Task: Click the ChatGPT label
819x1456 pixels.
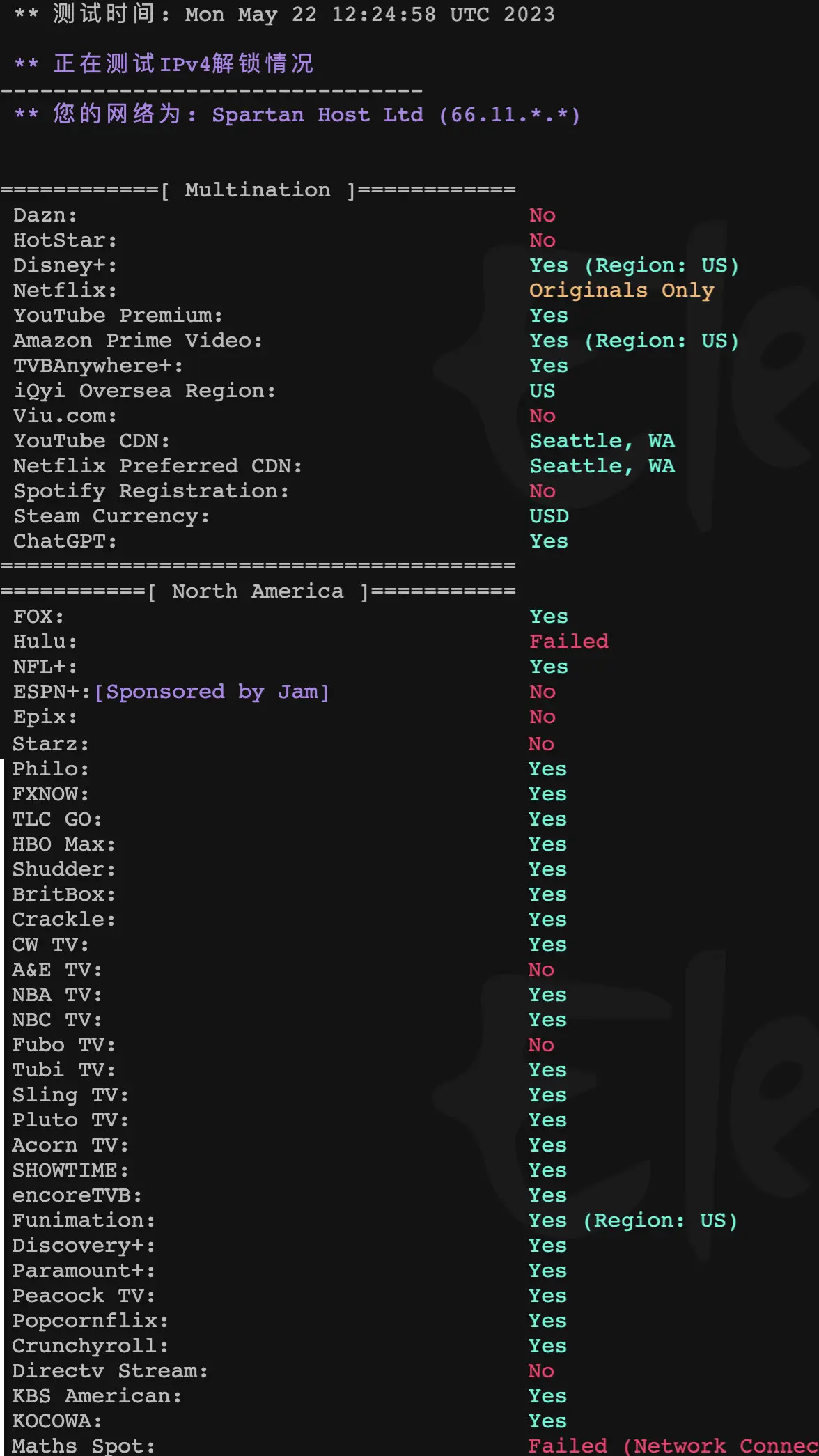Action: (65, 541)
